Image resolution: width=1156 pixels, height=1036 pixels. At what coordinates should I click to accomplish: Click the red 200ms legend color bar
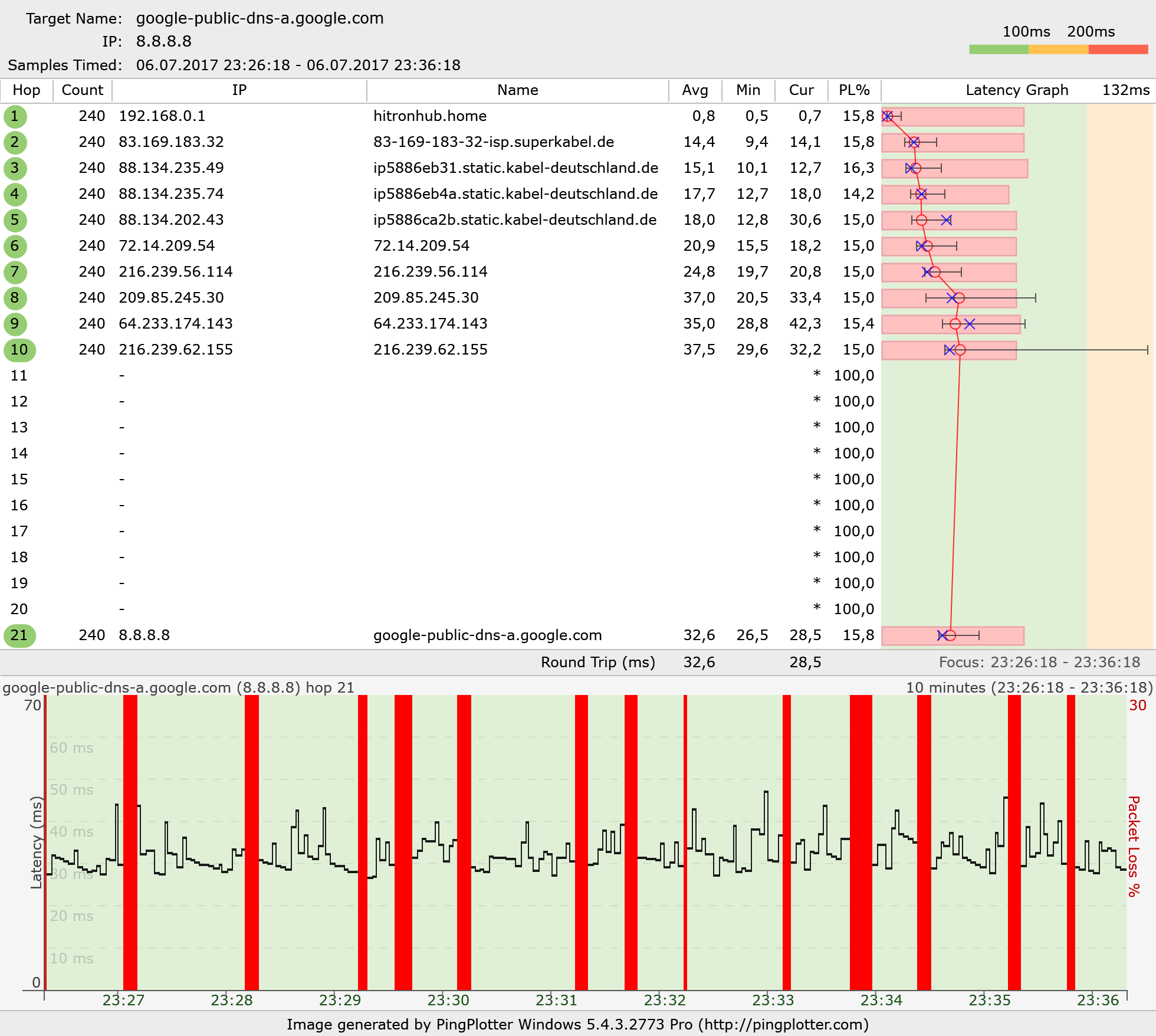1118,50
